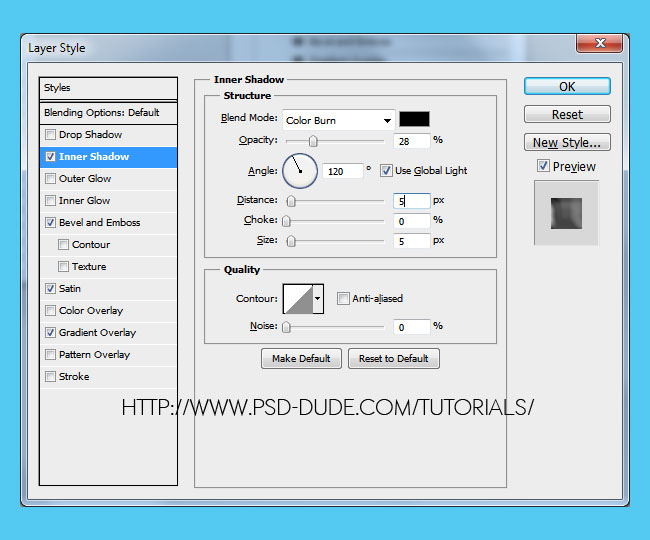This screenshot has width=650, height=540.
Task: Enable the Texture sub-option checkbox
Action: point(63,266)
